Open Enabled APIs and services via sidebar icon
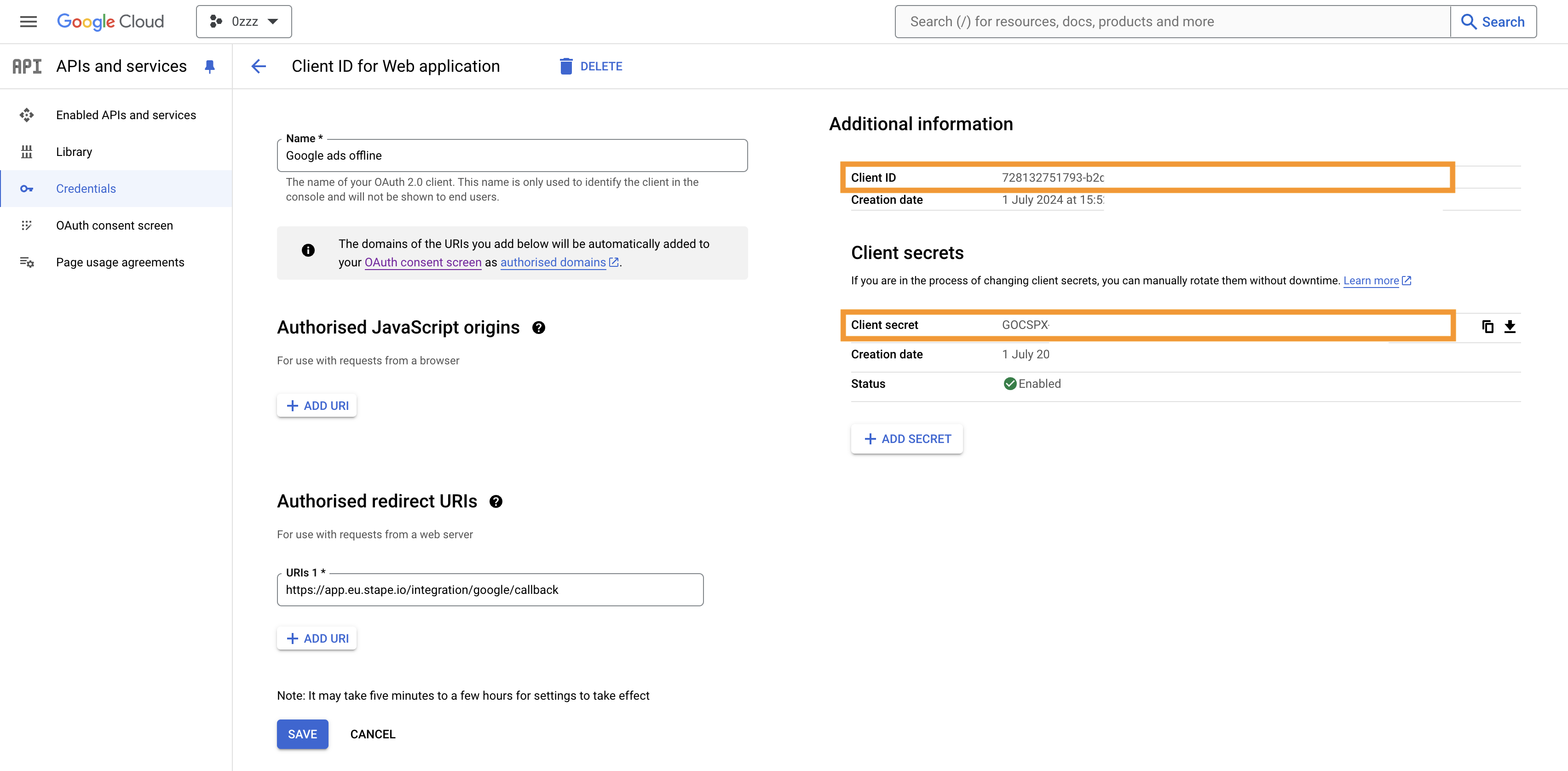The image size is (1568, 771). tap(28, 115)
